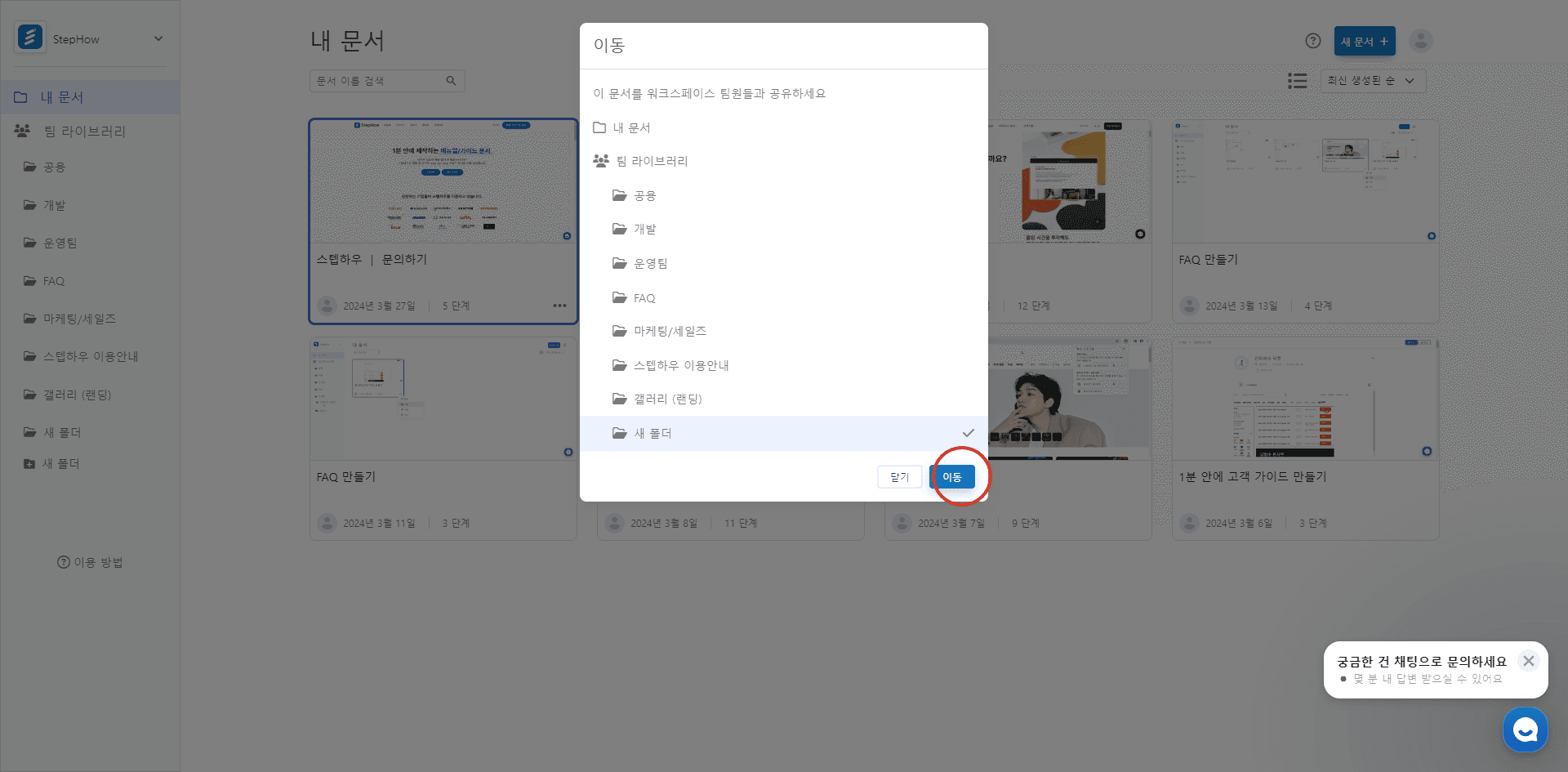Open the chat launcher bubble icon
This screenshot has height=772, width=1568.
[x=1525, y=730]
